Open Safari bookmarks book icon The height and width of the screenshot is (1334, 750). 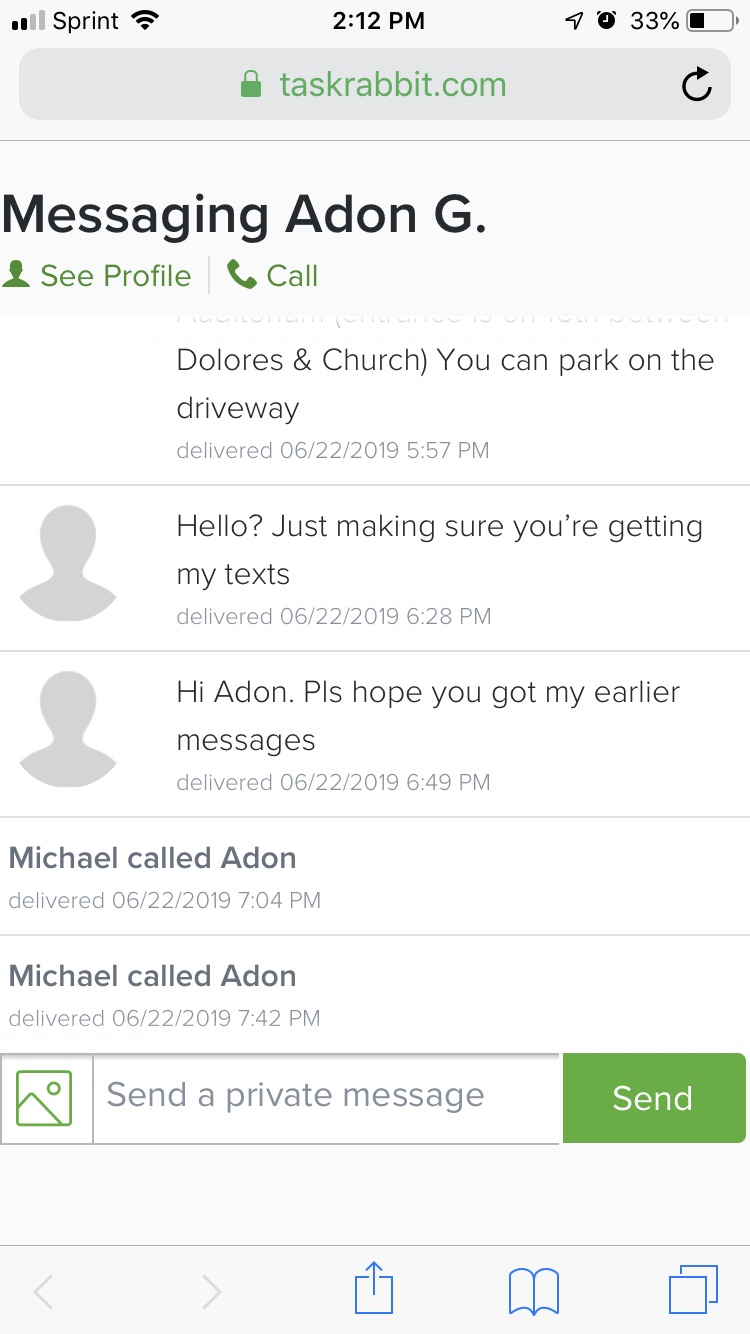pos(533,1290)
